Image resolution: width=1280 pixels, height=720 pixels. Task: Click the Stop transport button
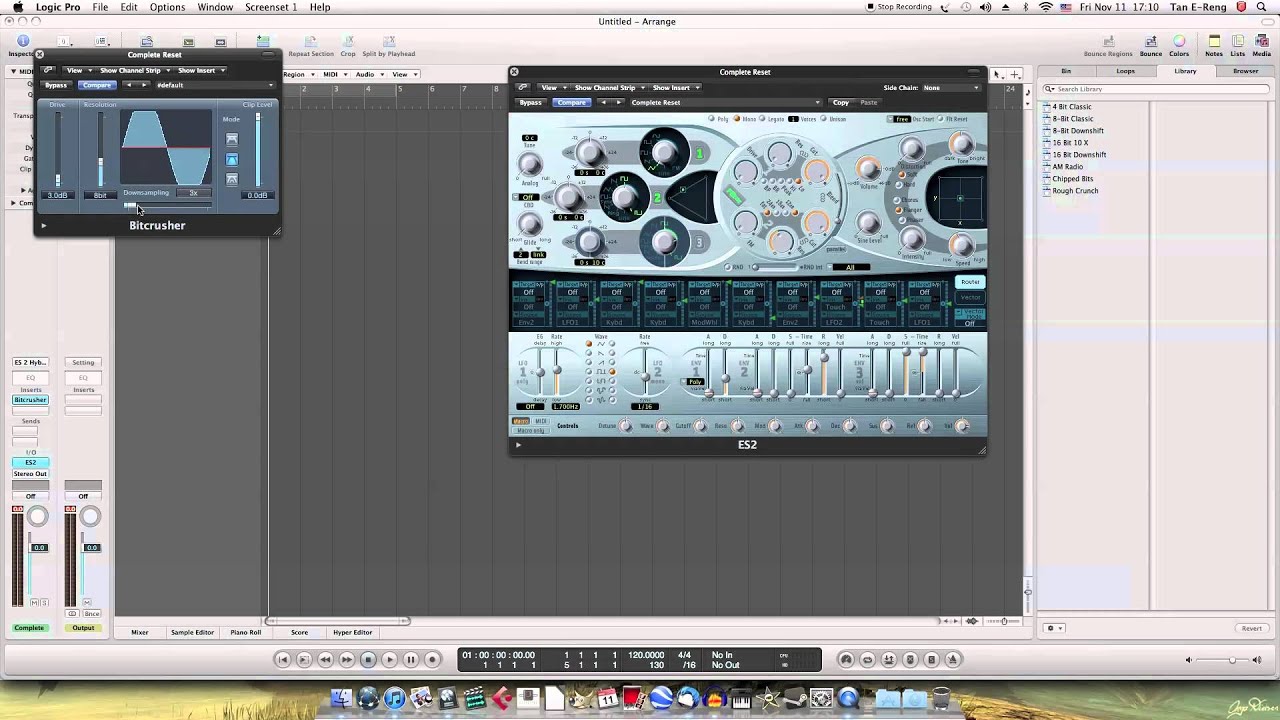pos(367,659)
